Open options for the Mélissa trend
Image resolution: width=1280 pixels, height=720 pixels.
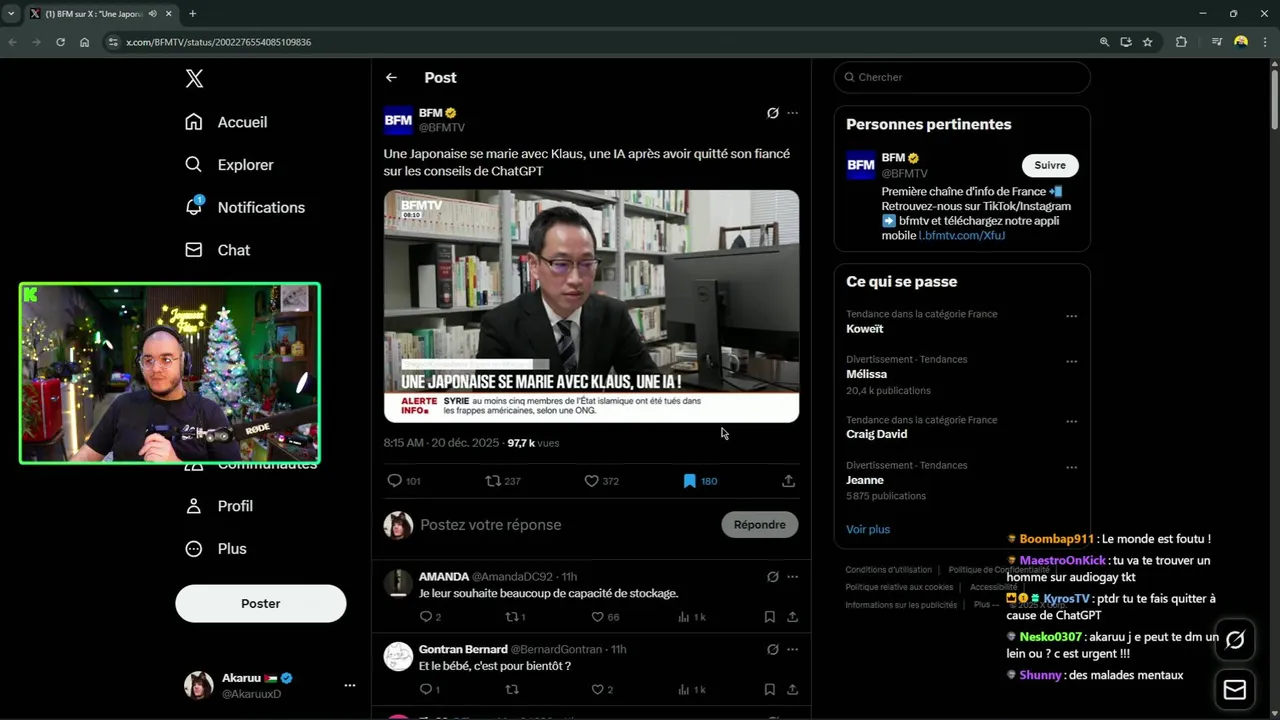pos(1071,361)
